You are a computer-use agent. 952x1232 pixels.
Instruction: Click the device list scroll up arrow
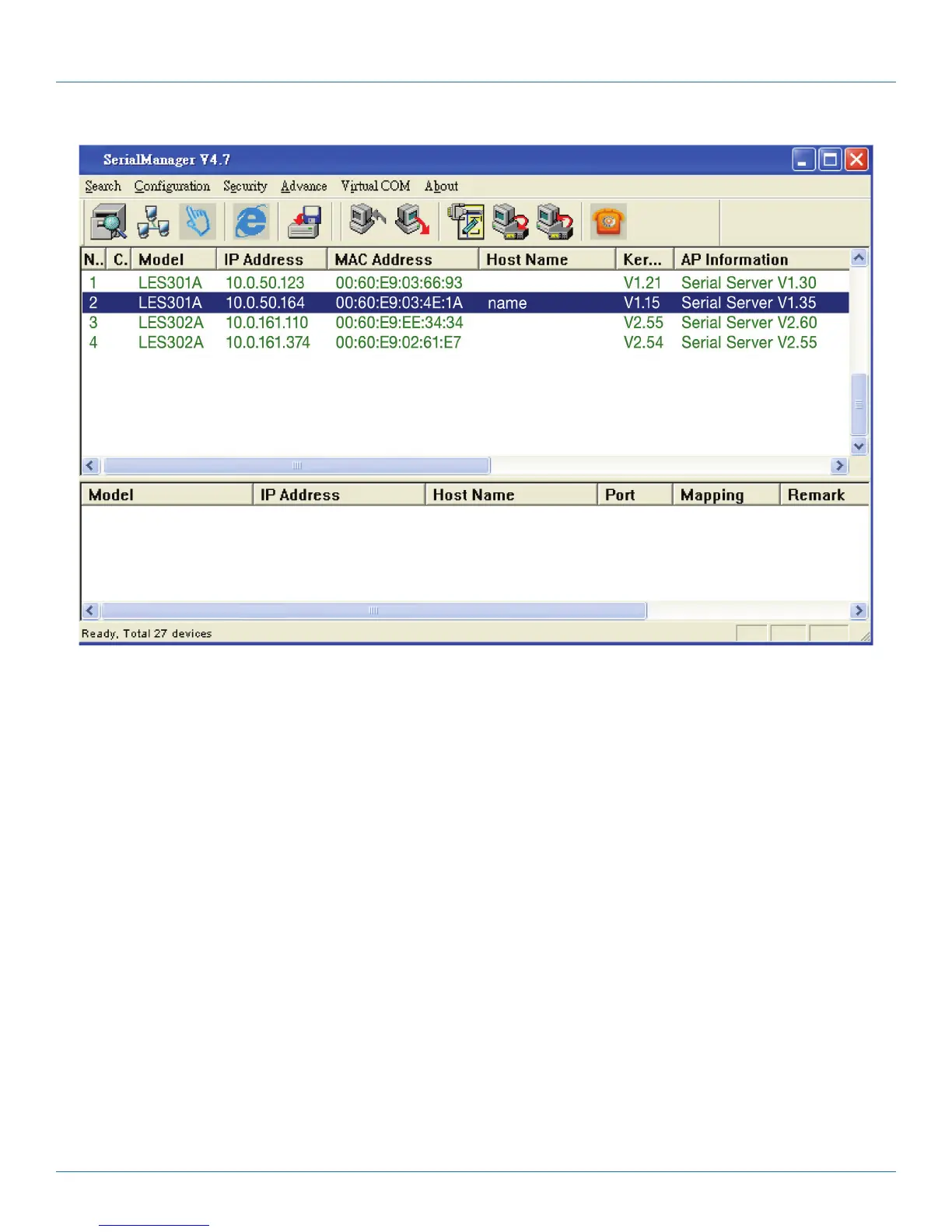click(859, 257)
